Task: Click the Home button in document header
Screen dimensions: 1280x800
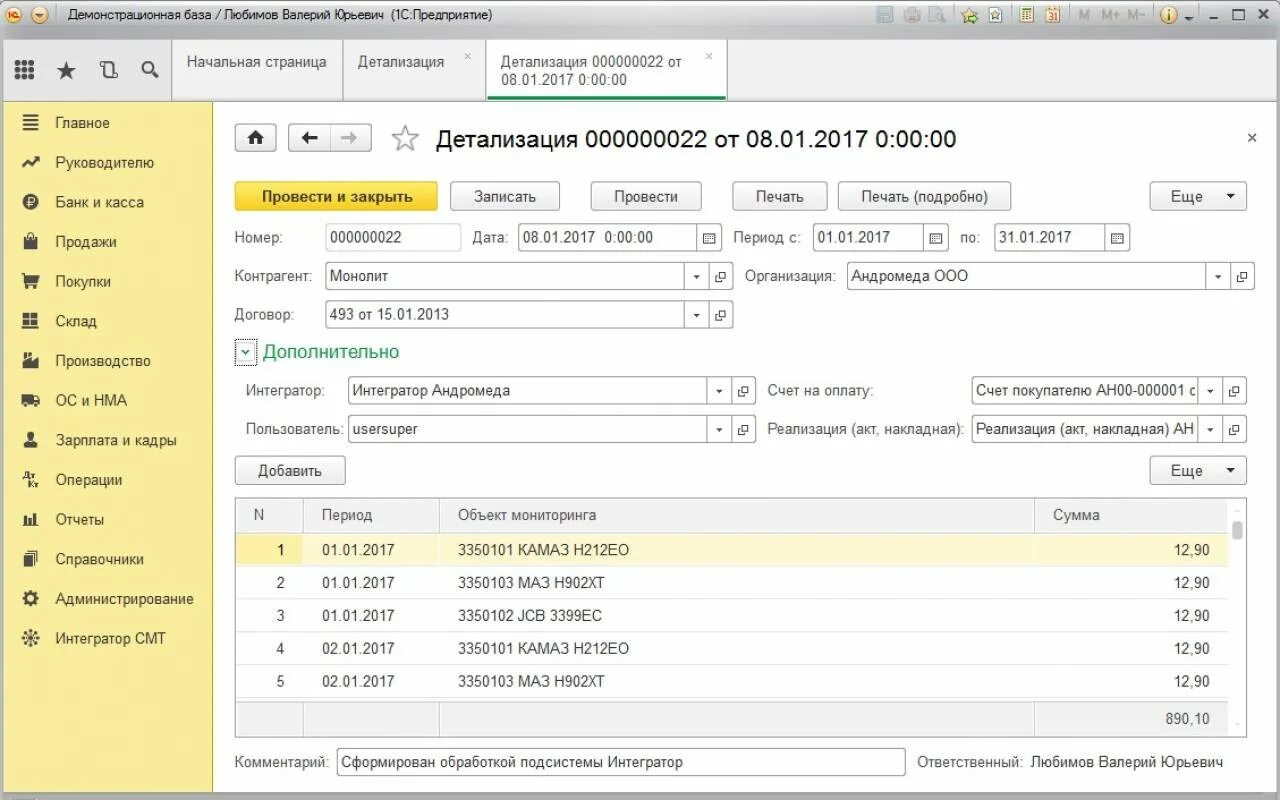Action: tap(255, 138)
